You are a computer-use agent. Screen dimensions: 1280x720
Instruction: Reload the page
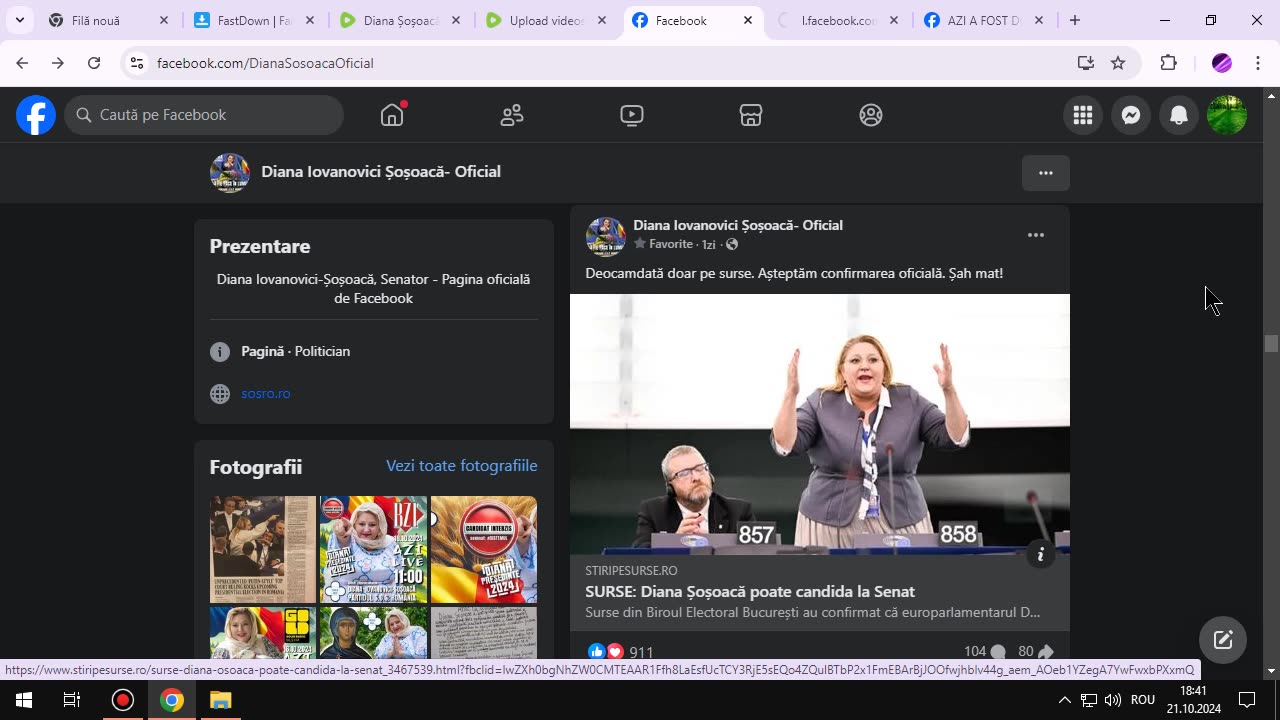pos(94,63)
